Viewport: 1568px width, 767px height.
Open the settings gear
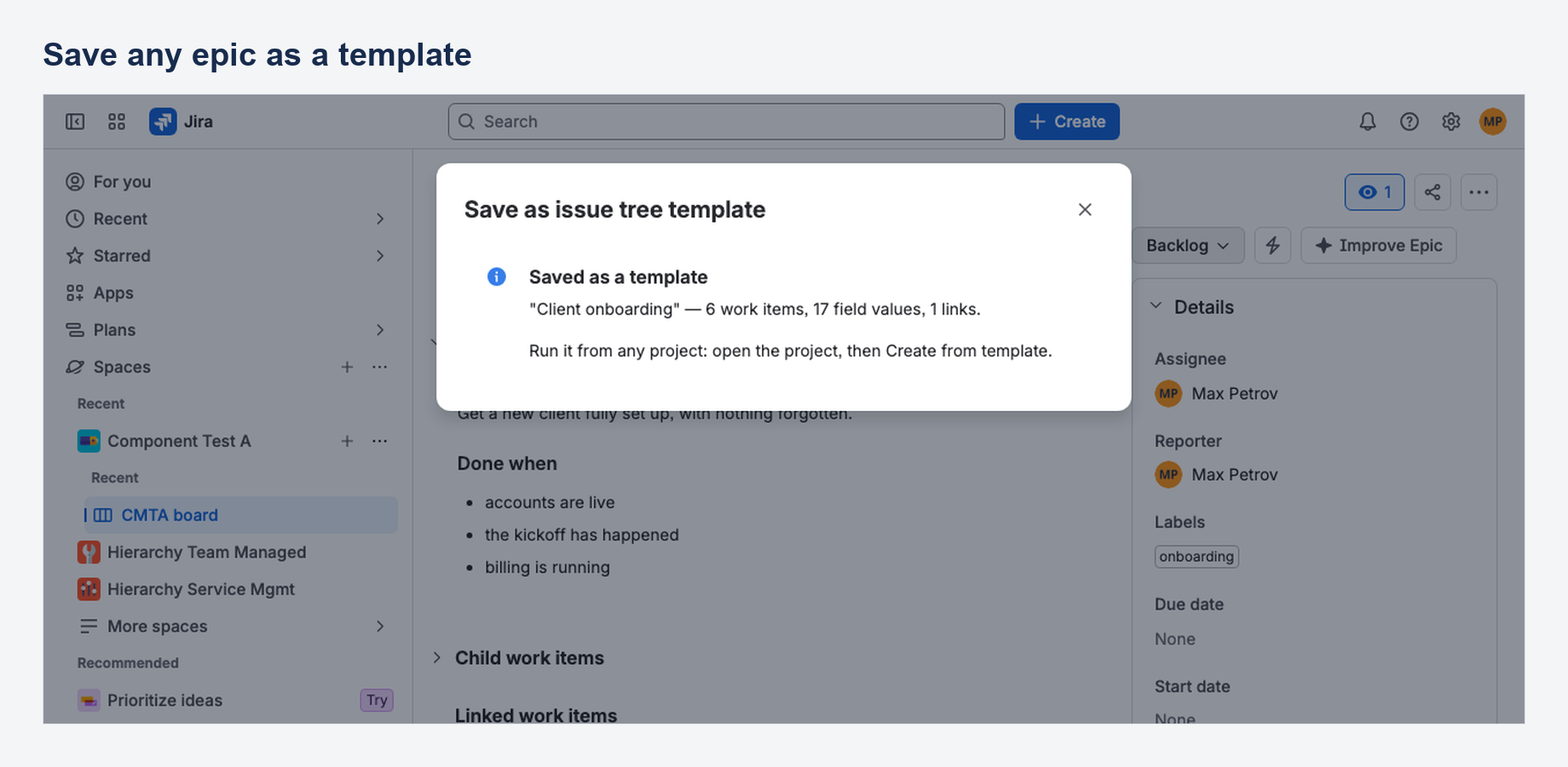coord(1451,122)
